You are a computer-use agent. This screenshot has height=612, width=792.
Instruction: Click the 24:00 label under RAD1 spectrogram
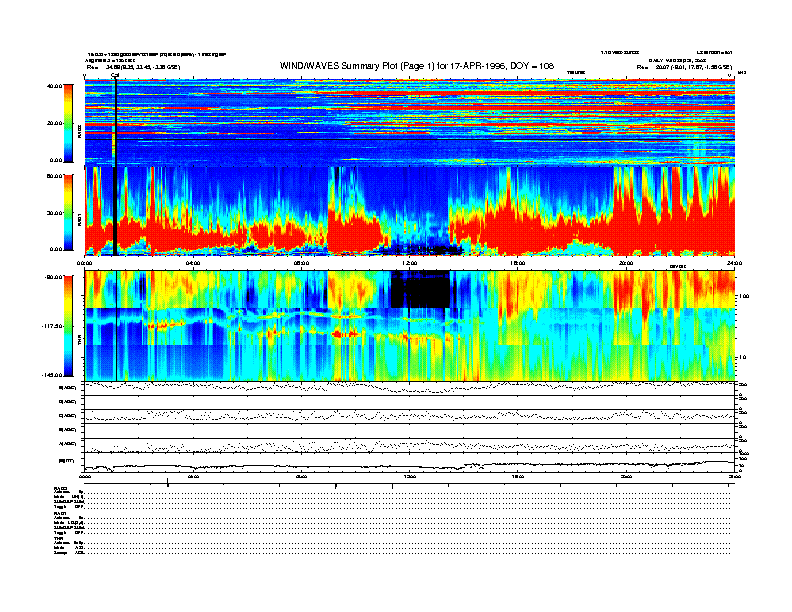734,263
